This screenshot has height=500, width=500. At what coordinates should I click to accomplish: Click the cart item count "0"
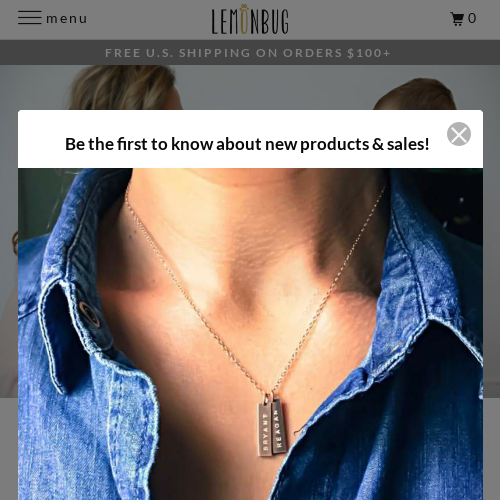[472, 18]
